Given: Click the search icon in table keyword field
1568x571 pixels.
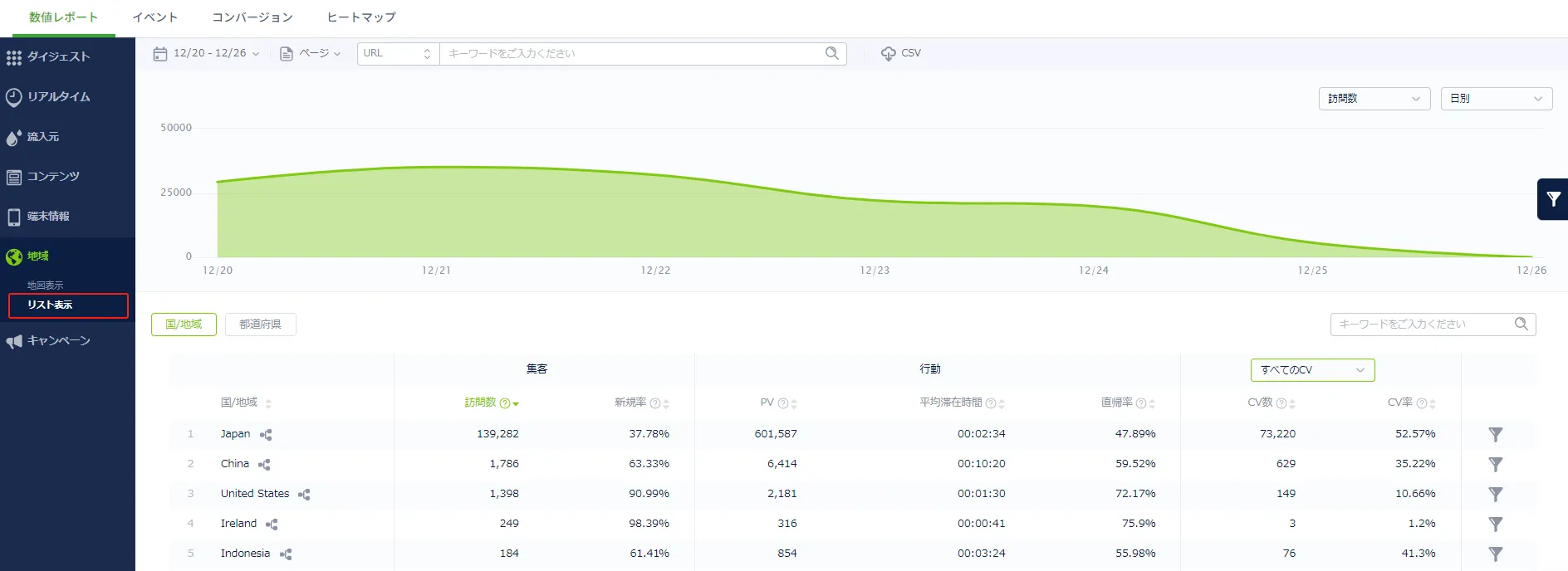Looking at the screenshot, I should pyautogui.click(x=1521, y=324).
